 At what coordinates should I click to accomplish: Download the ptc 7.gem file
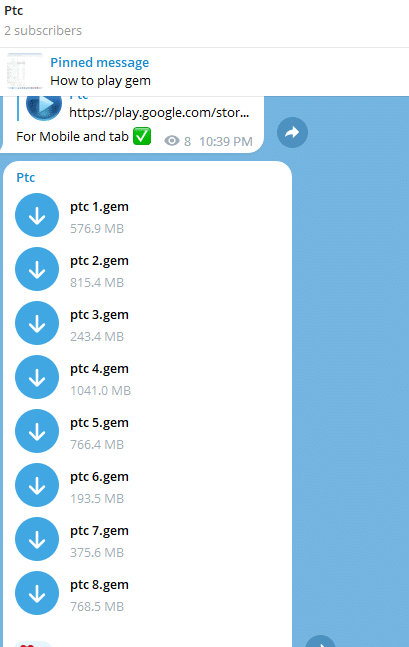pyautogui.click(x=37, y=539)
